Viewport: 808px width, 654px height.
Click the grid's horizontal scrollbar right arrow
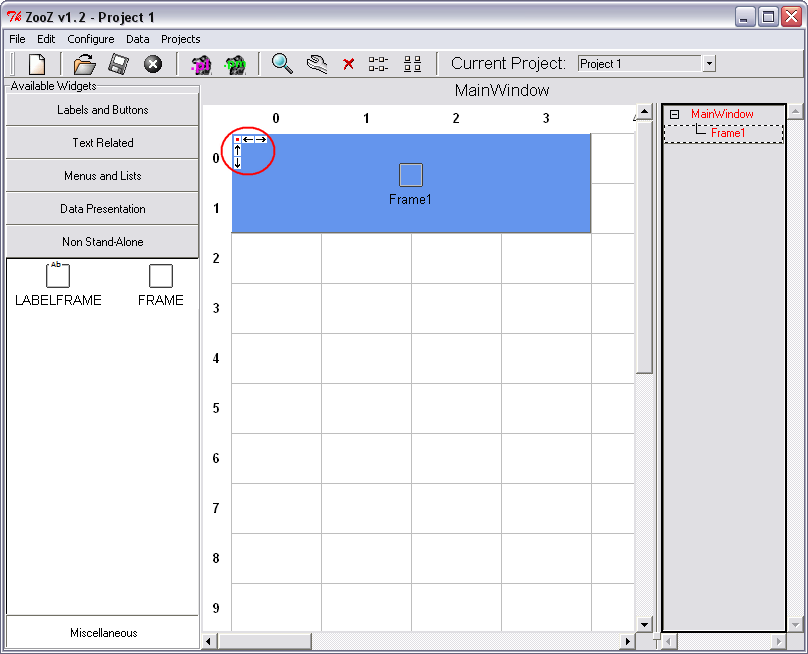(x=627, y=641)
